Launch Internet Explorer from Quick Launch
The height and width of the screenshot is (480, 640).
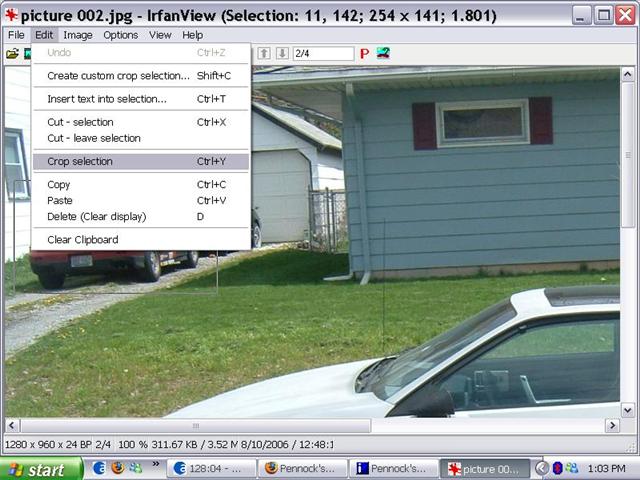100,468
